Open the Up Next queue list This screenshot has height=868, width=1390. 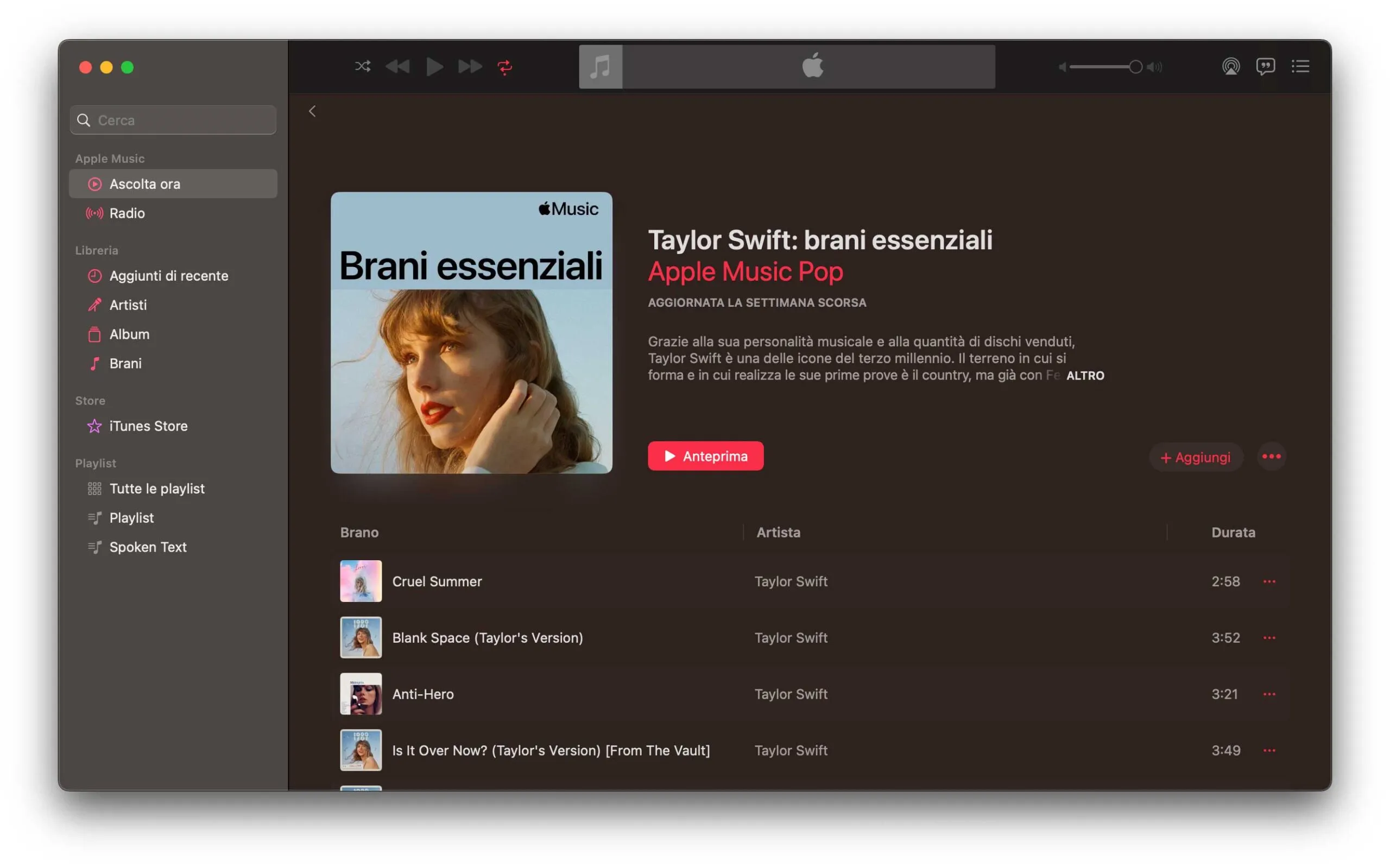1300,67
